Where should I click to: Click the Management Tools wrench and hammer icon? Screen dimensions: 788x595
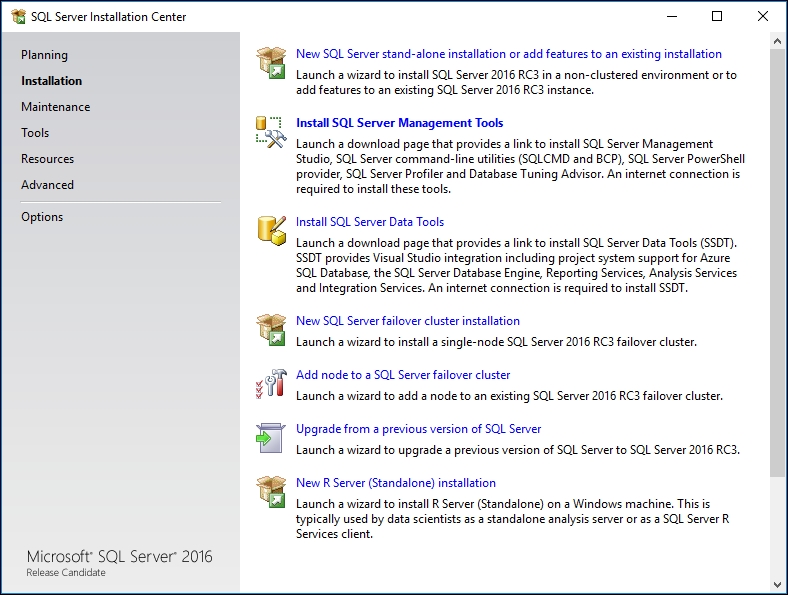(x=271, y=132)
